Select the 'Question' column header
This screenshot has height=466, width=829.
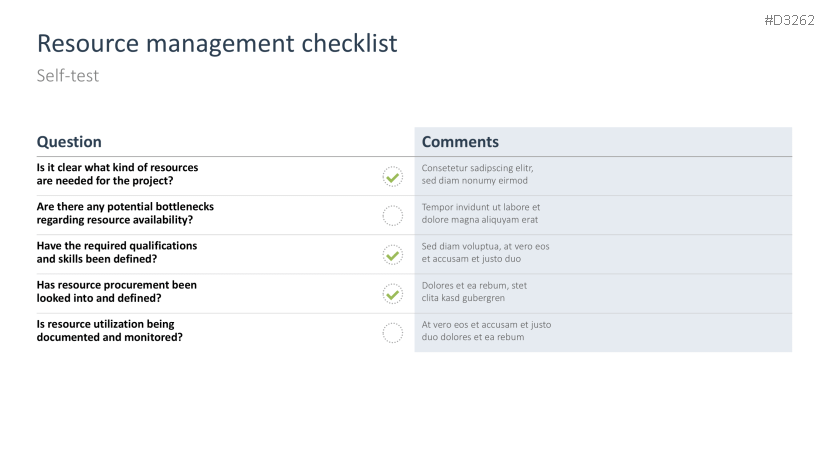point(69,142)
